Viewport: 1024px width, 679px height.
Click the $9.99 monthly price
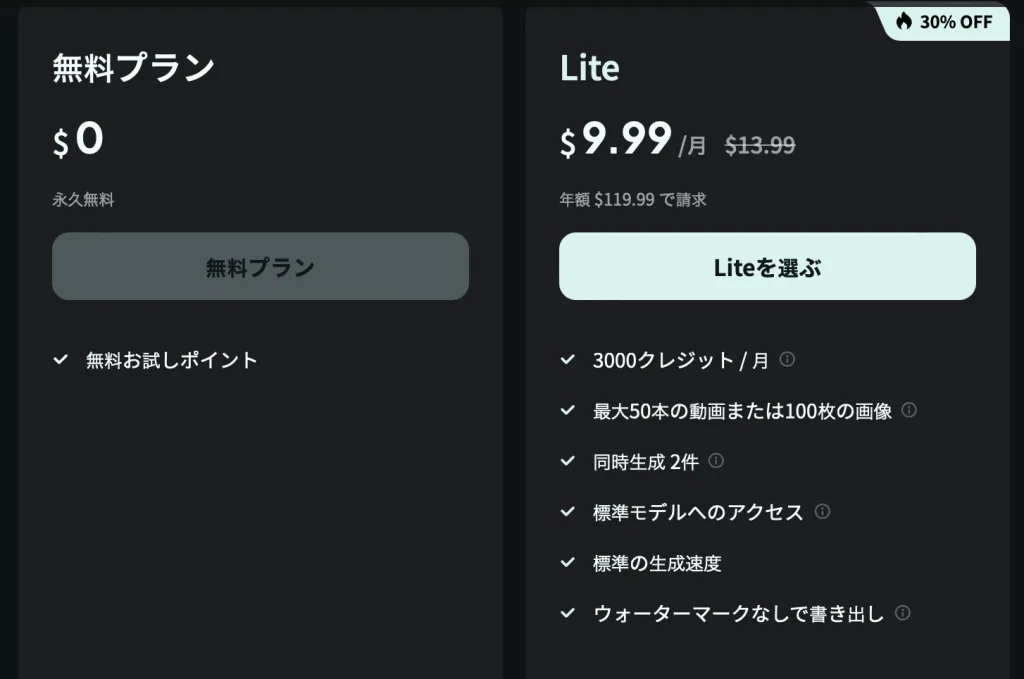[x=616, y=140]
